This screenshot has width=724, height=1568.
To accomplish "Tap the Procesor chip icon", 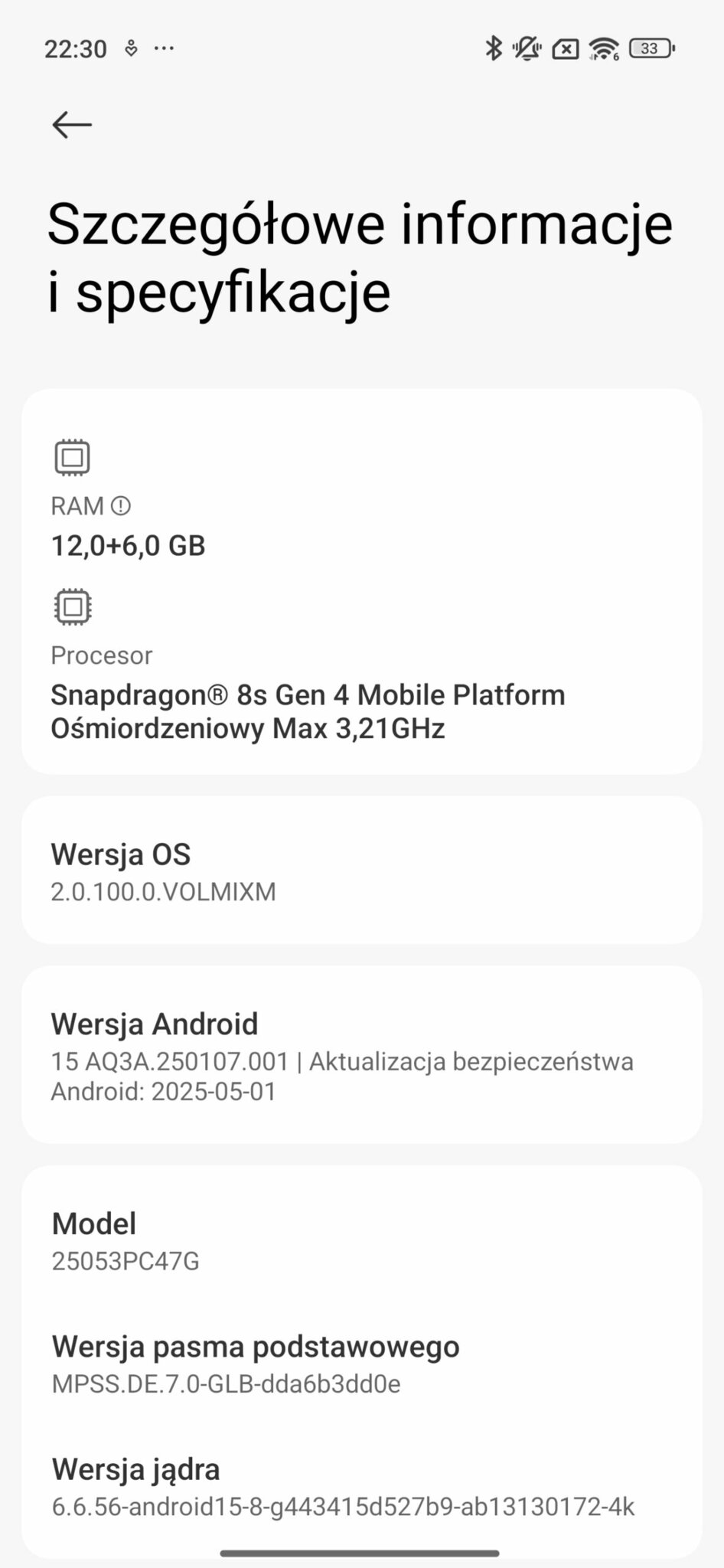I will coord(72,606).
